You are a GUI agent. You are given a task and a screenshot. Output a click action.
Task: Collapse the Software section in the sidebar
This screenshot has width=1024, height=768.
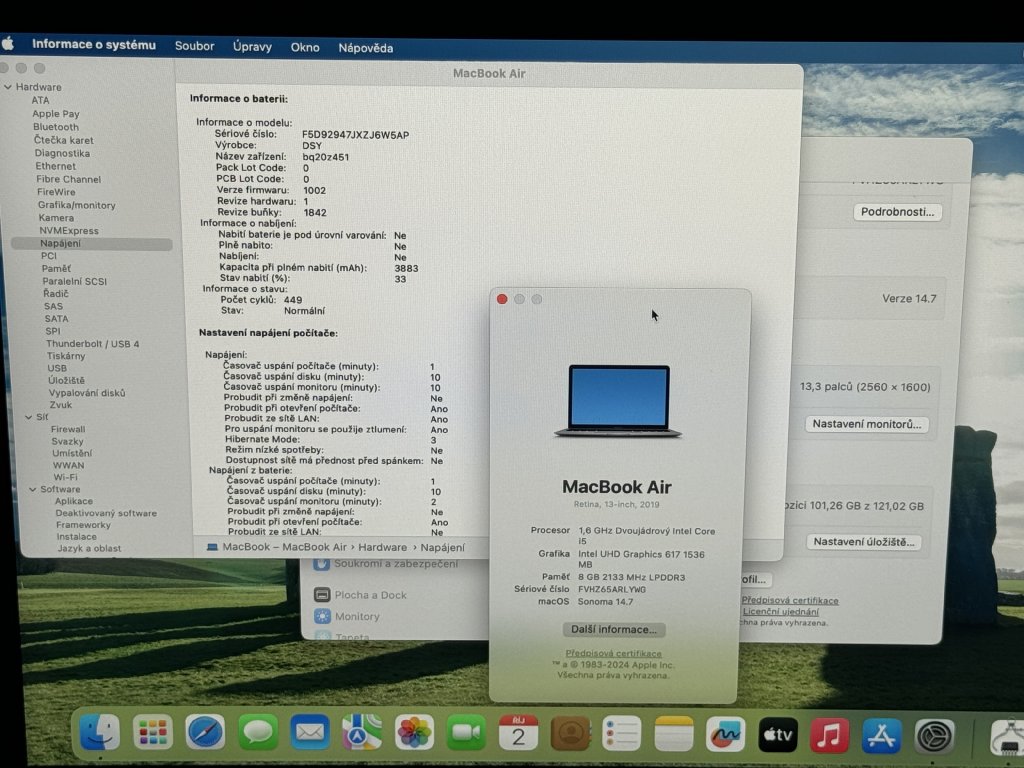pos(33,489)
